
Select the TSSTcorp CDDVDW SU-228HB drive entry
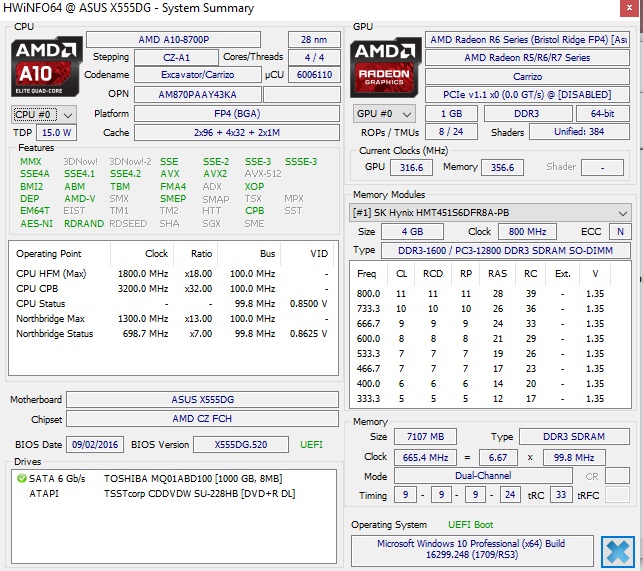173,493
